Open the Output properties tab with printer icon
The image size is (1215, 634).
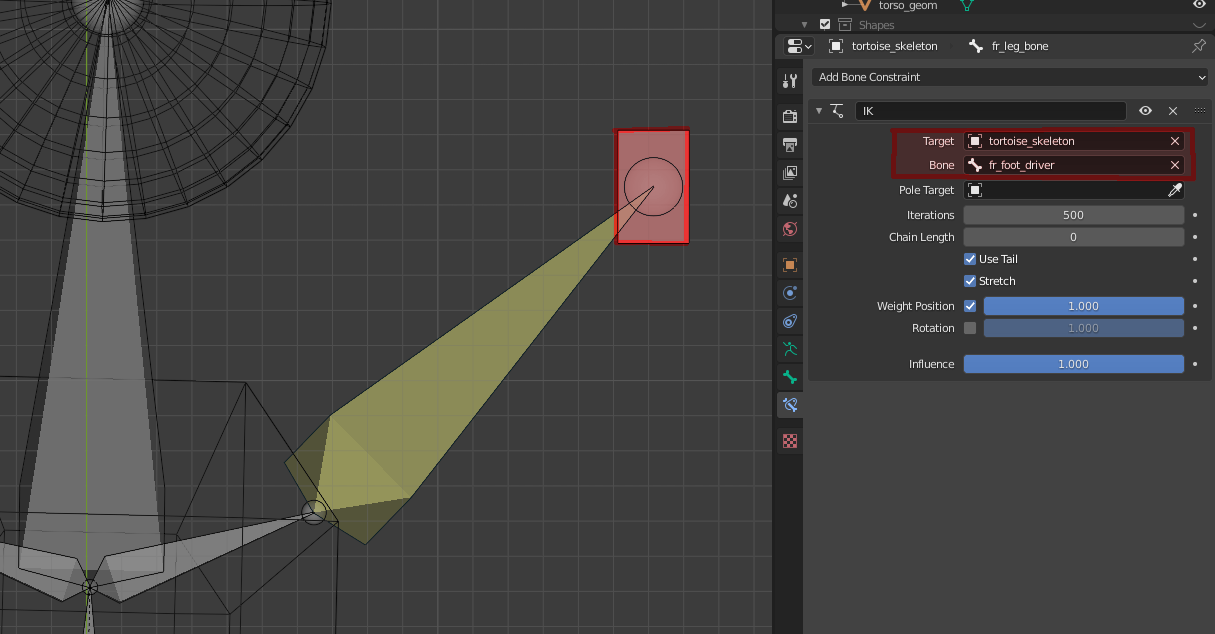[789, 144]
